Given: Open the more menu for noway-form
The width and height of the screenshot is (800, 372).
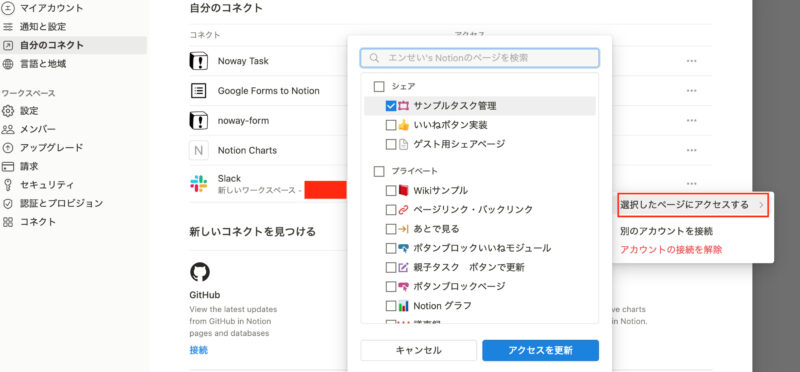Looking at the screenshot, I should [x=691, y=120].
